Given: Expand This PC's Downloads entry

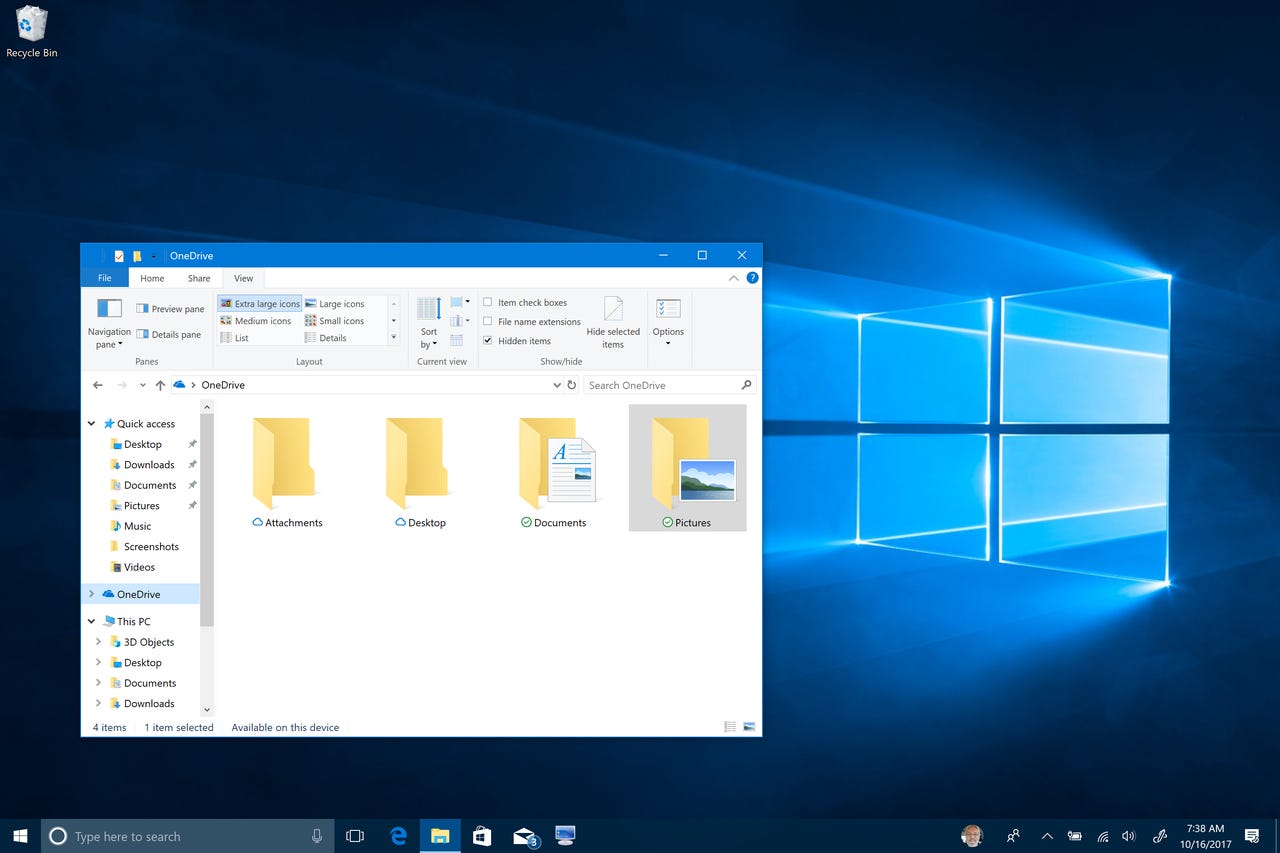Looking at the screenshot, I should (x=97, y=703).
